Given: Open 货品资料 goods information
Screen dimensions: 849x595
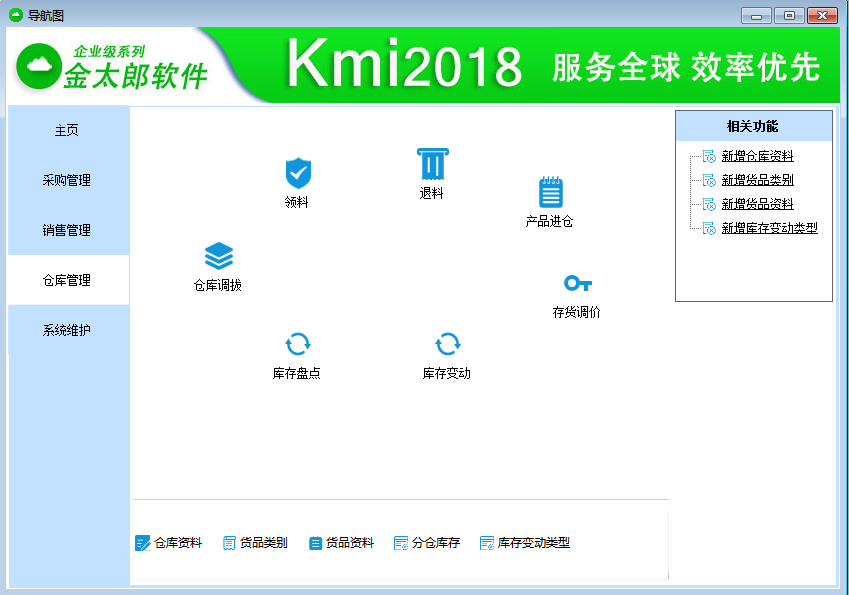Looking at the screenshot, I should tap(342, 543).
